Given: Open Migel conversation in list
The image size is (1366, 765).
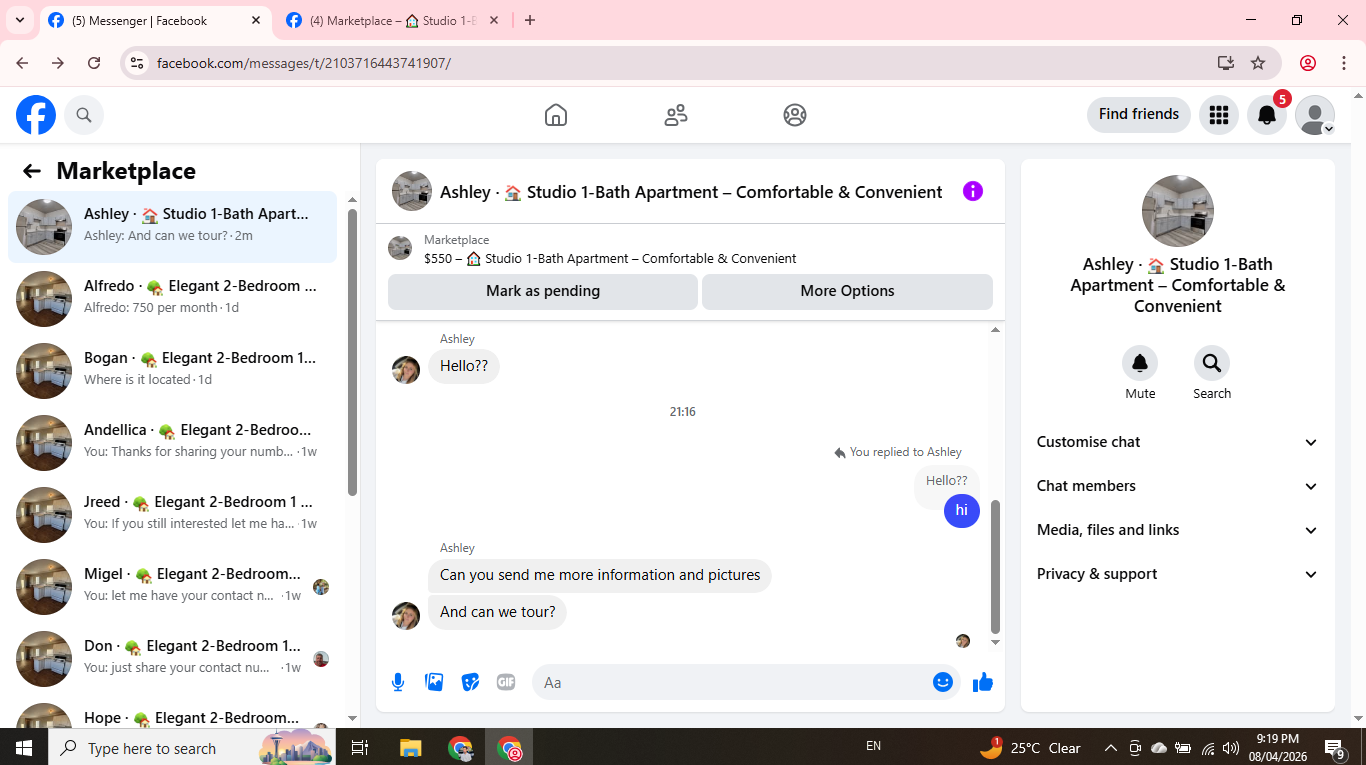Looking at the screenshot, I should [x=172, y=587].
